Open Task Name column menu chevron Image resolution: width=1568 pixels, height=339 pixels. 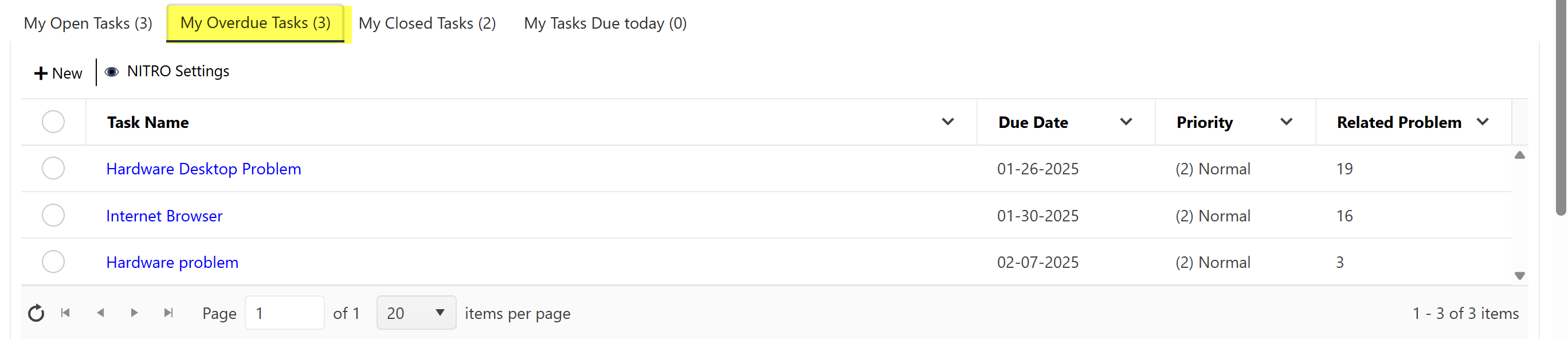947,122
